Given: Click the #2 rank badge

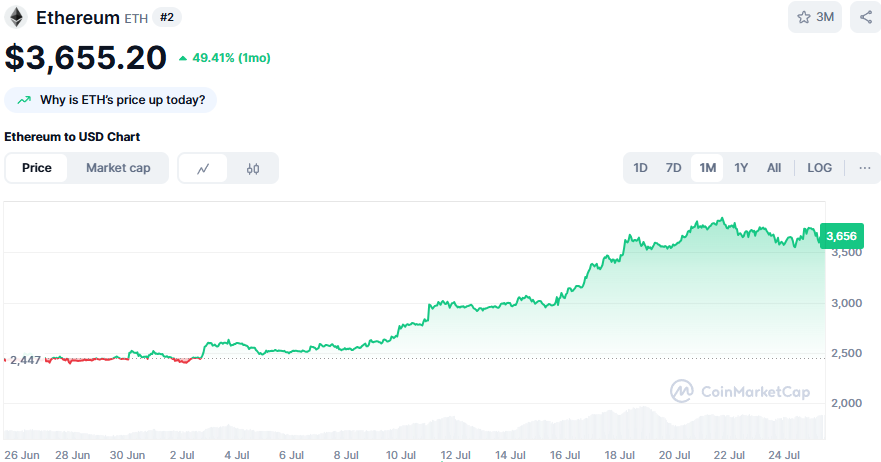Looking at the screenshot, I should pyautogui.click(x=167, y=17).
